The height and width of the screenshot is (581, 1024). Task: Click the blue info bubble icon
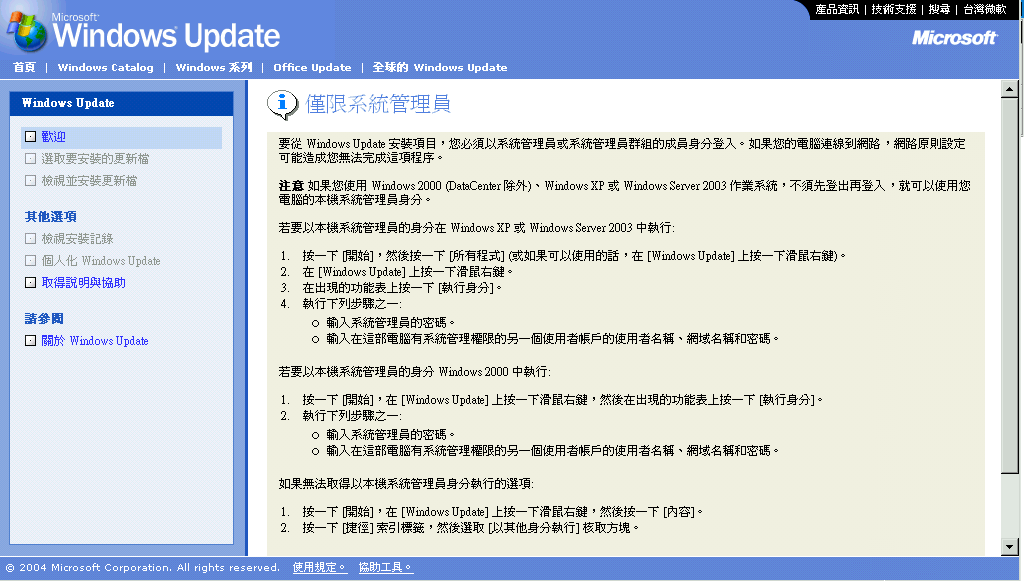coord(282,104)
